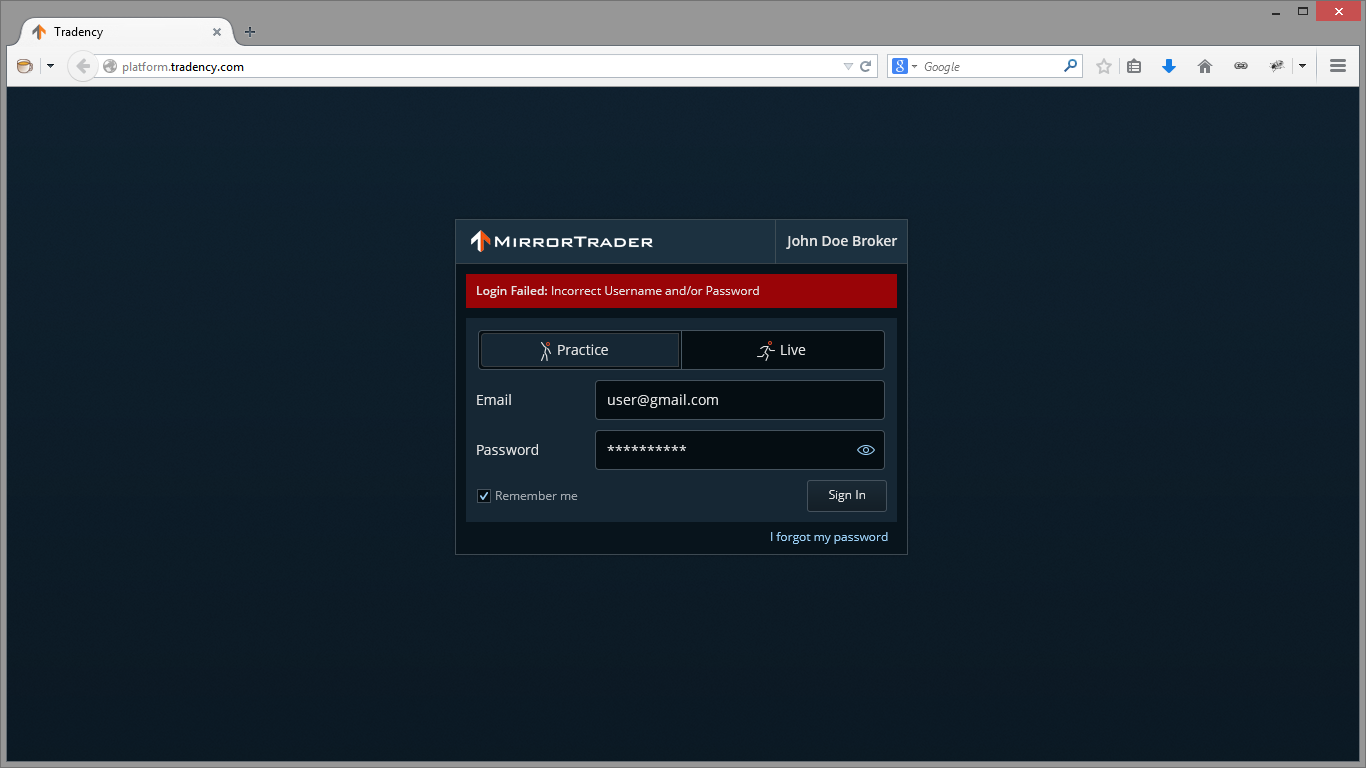The image size is (1366, 768).
Task: Click the browser back arrow button
Action: click(83, 66)
